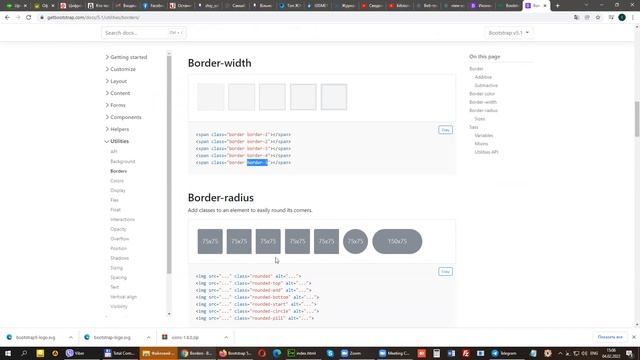This screenshot has width=640, height=360.
Task: Open options for first bootstrap-logo.svg download
Action: 71,338
